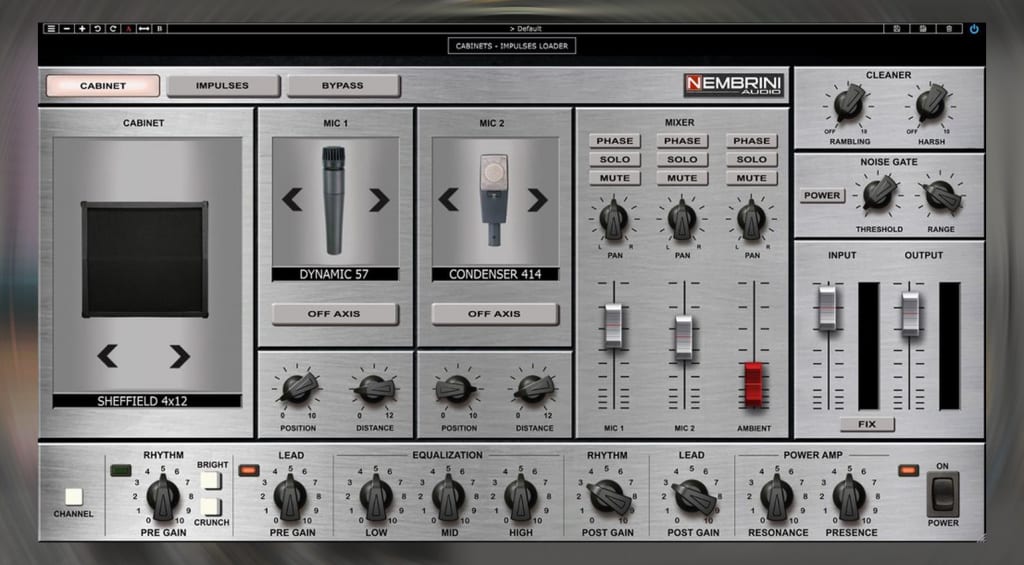Click the MIC 2 DISTANCE knob
The image size is (1024, 565).
tap(534, 388)
